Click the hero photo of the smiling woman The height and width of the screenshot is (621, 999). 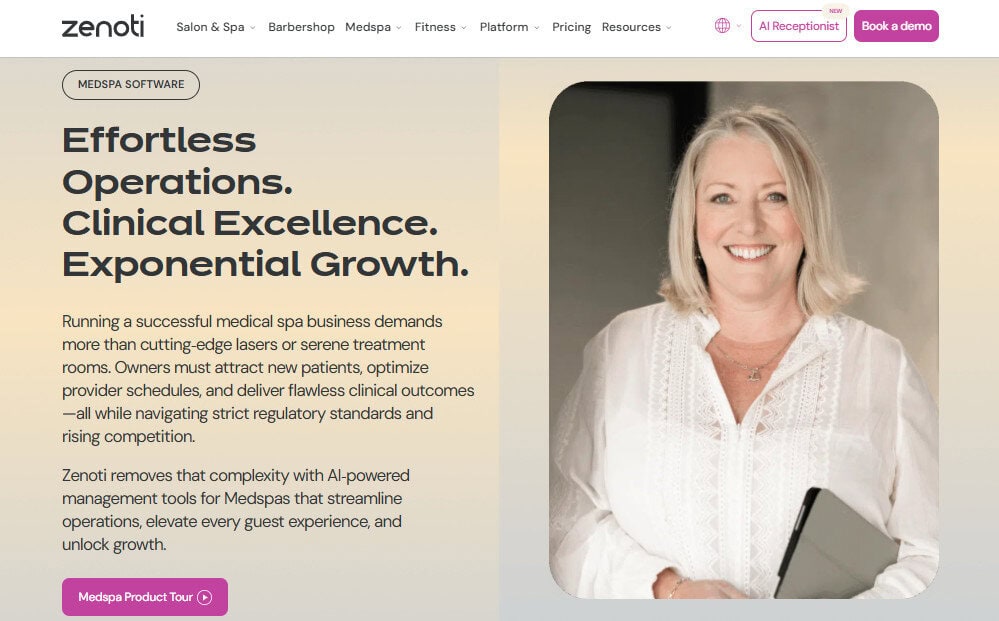tap(743, 340)
